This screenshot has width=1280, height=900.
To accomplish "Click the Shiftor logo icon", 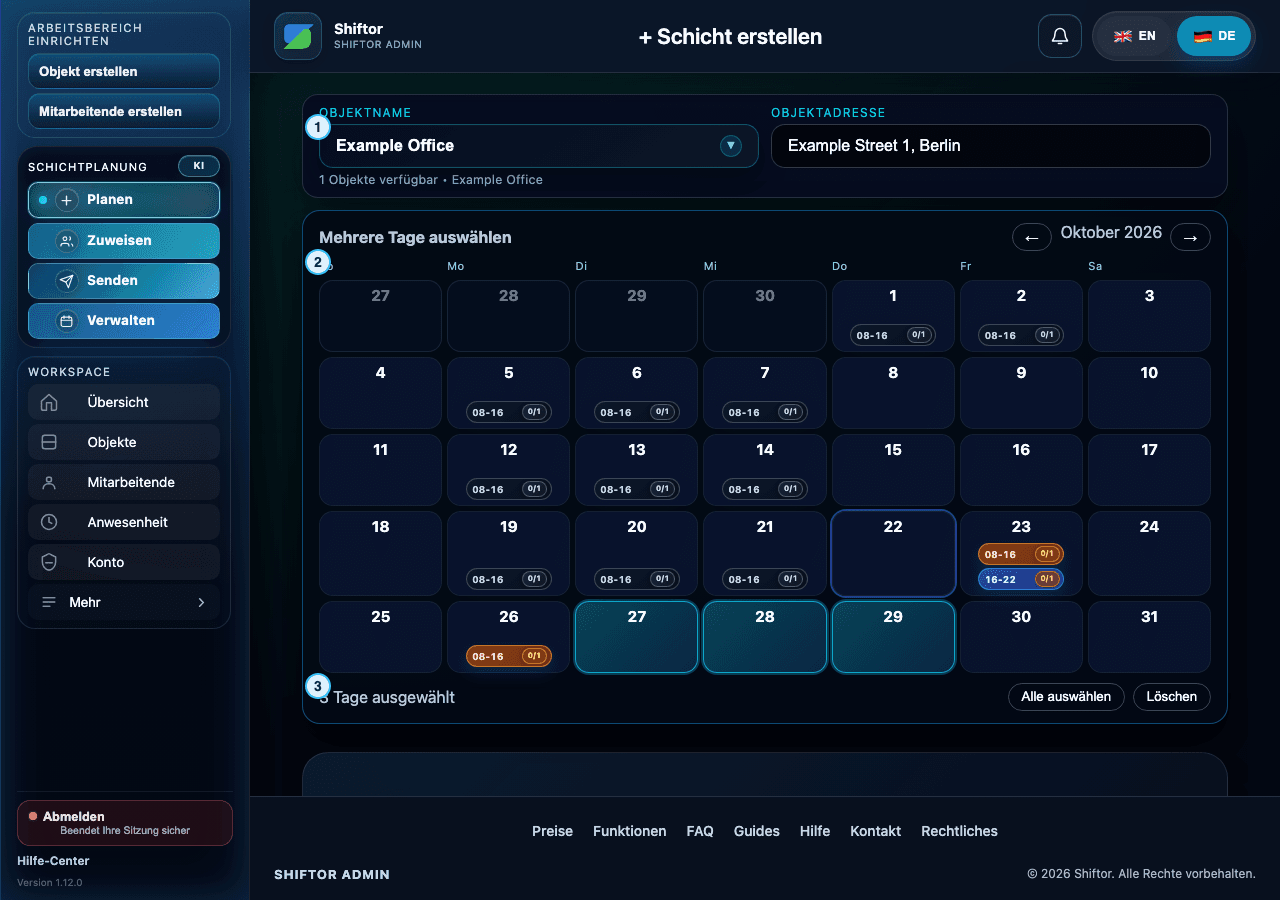I will click(298, 36).
